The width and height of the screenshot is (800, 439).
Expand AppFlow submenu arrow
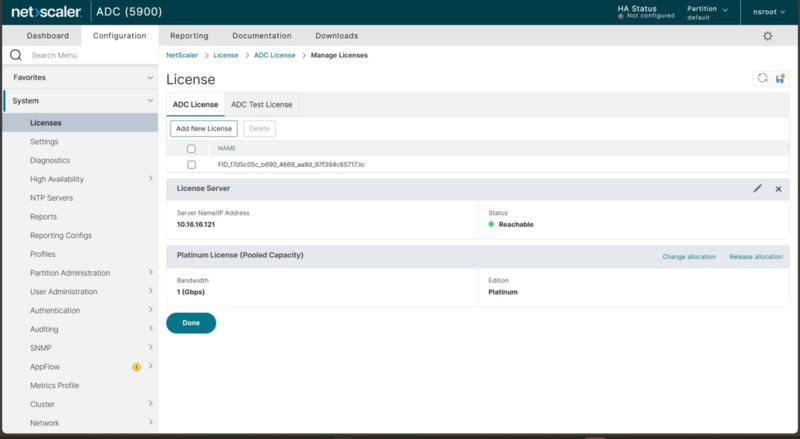pyautogui.click(x=151, y=366)
